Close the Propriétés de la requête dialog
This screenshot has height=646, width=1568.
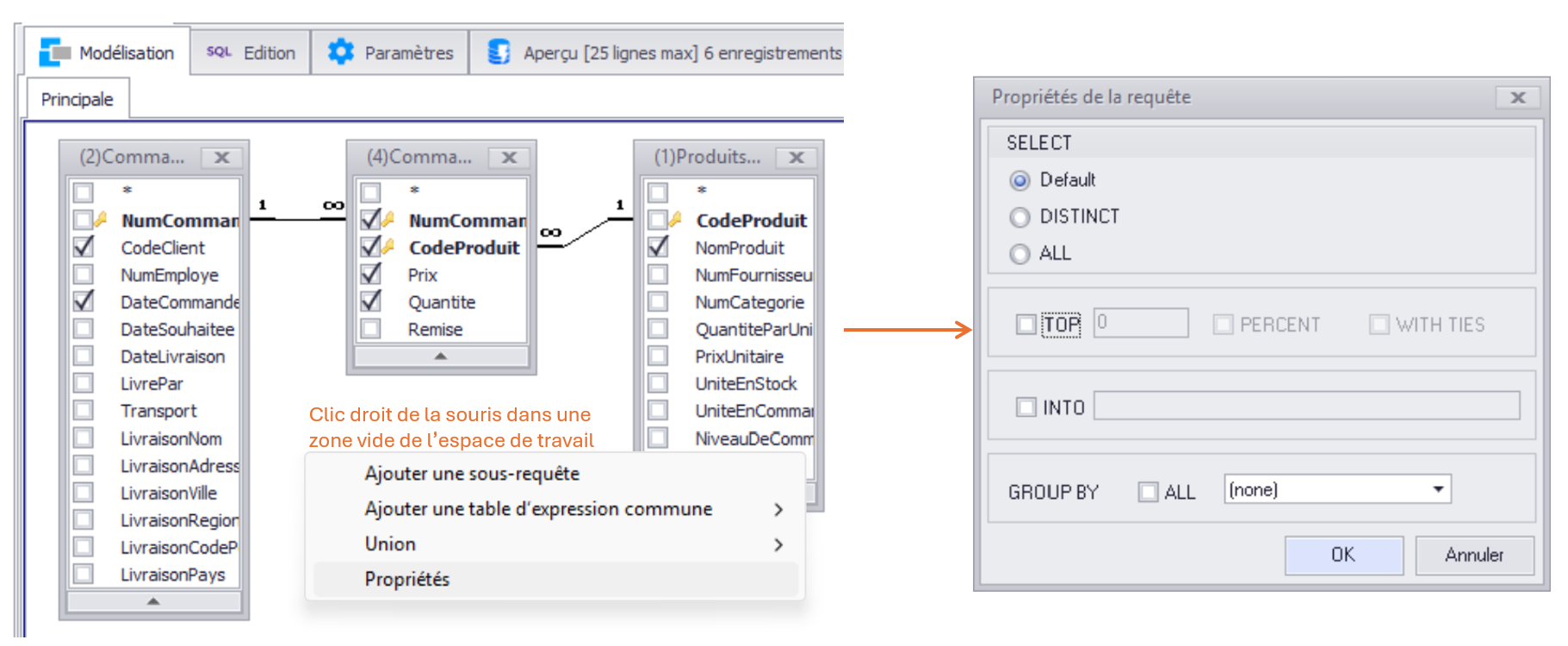pos(1518,97)
